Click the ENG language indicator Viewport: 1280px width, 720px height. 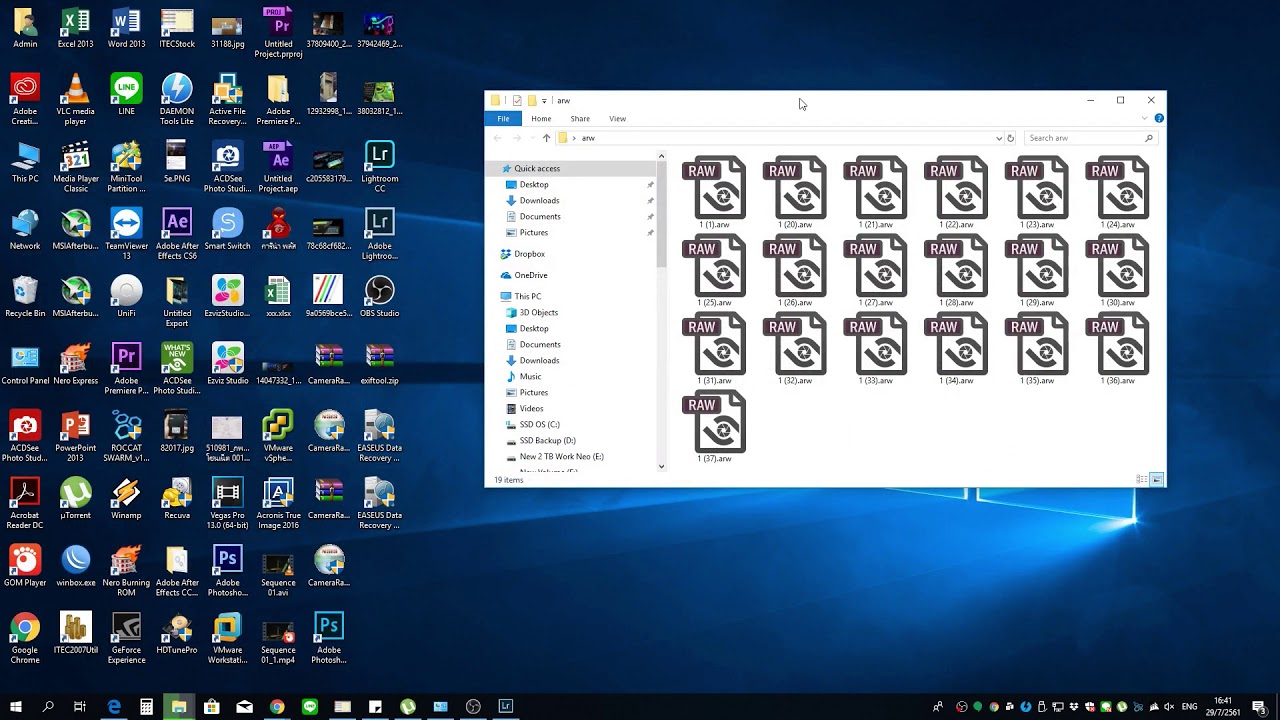click(1189, 707)
